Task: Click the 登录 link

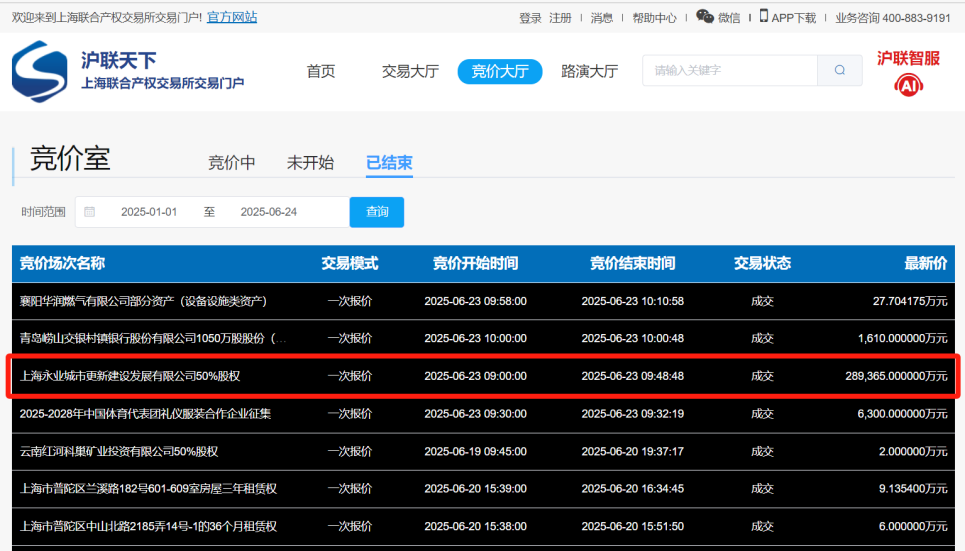Action: point(530,18)
